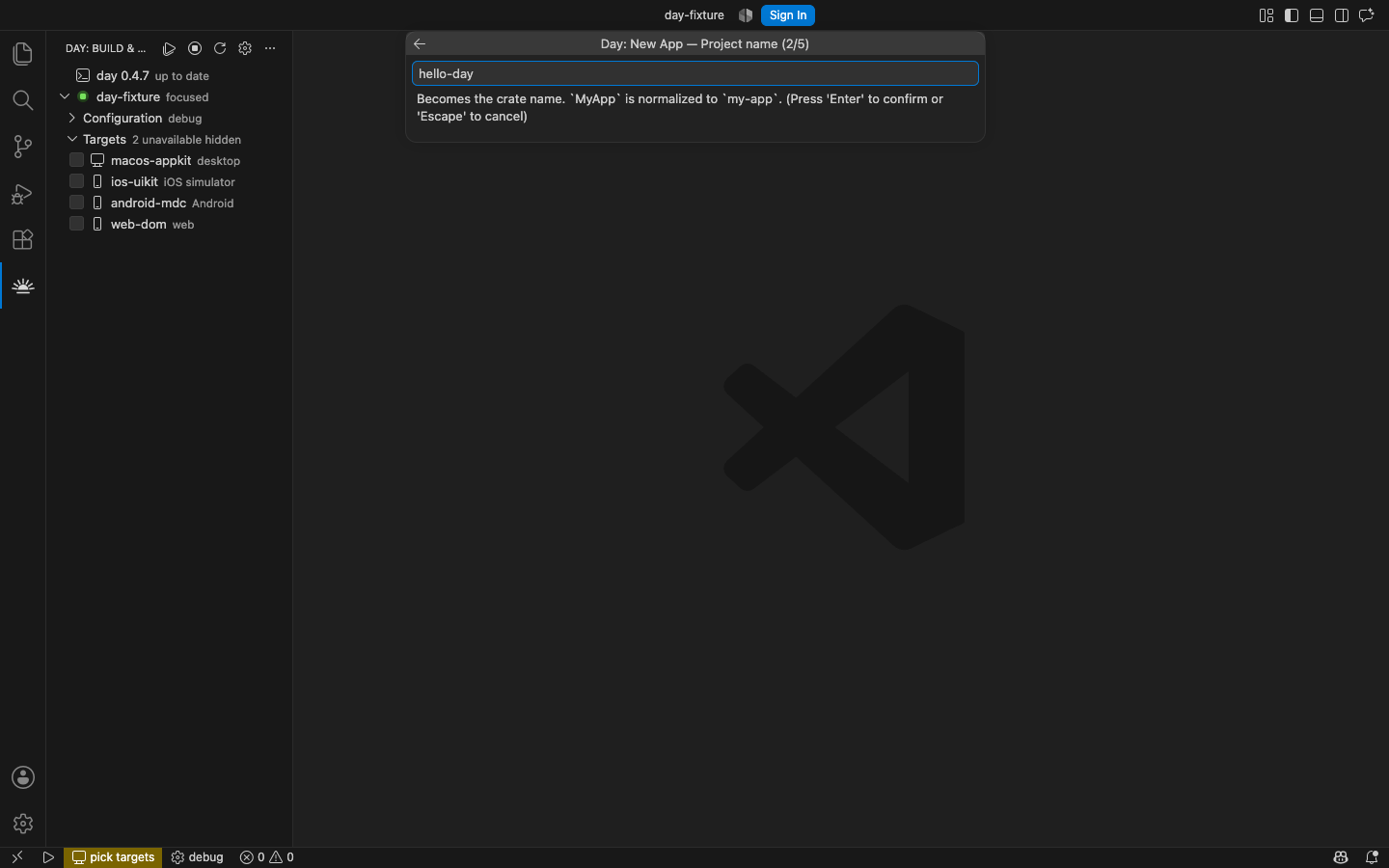1389x868 pixels.
Task: Open the Source Control view
Action: [23, 147]
